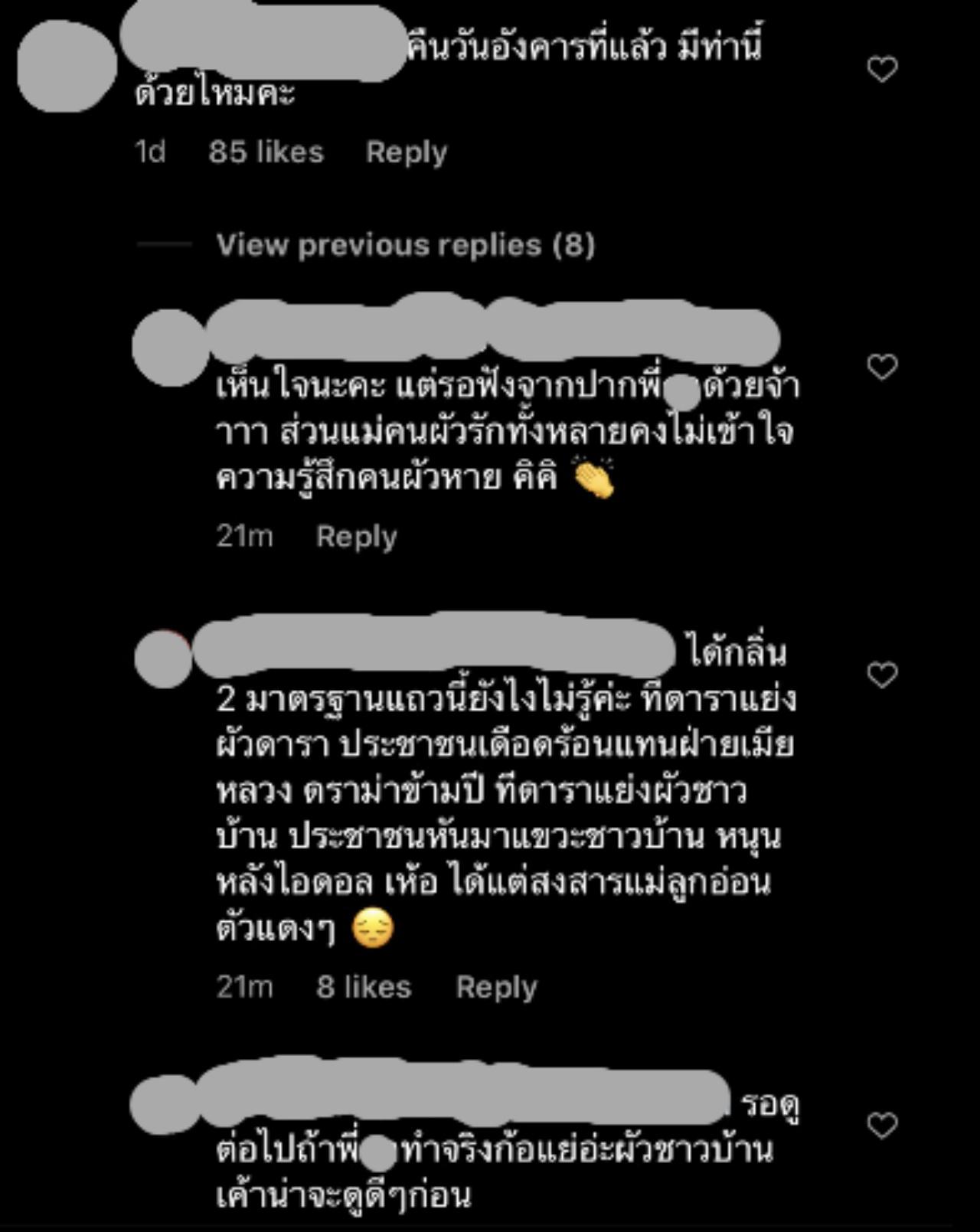Tap heart on the 21m clapping-hands comment

[882, 368]
